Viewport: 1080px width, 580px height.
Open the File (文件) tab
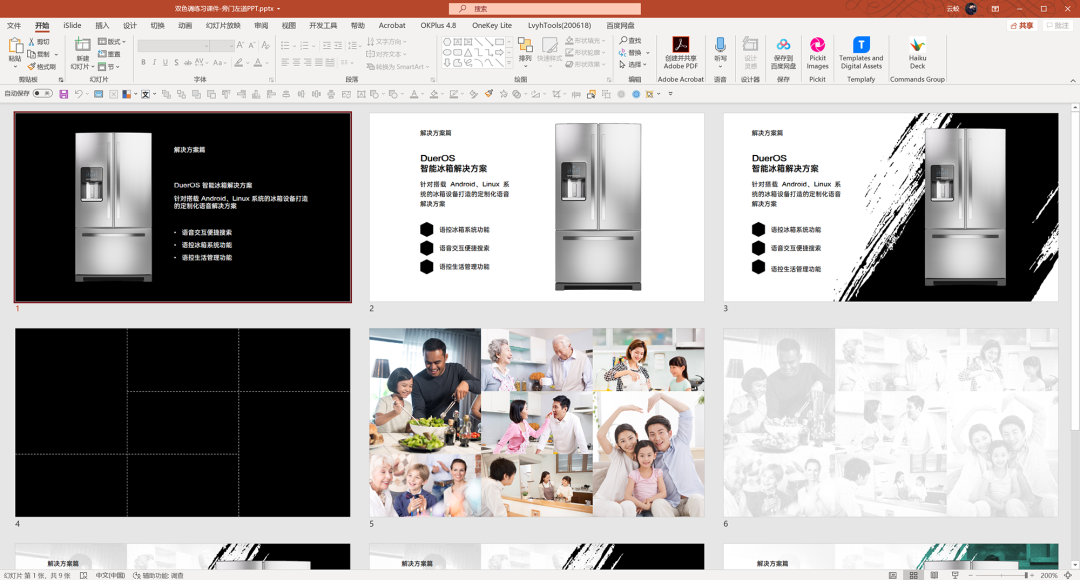click(x=14, y=25)
